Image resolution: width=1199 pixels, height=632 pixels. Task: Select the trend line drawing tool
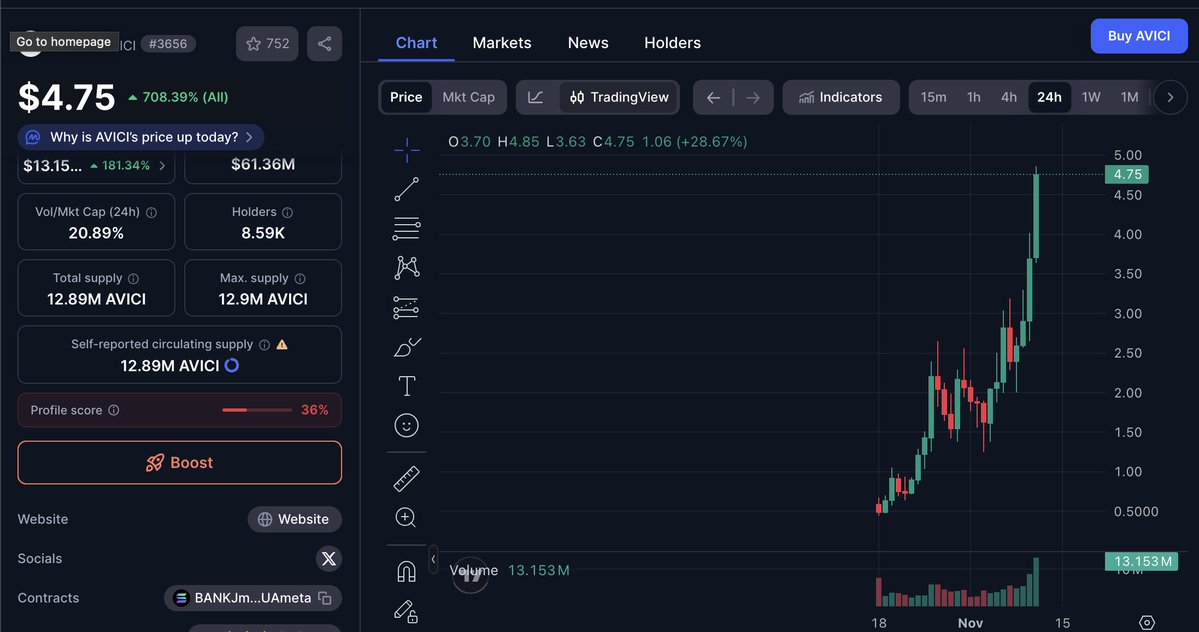(406, 189)
